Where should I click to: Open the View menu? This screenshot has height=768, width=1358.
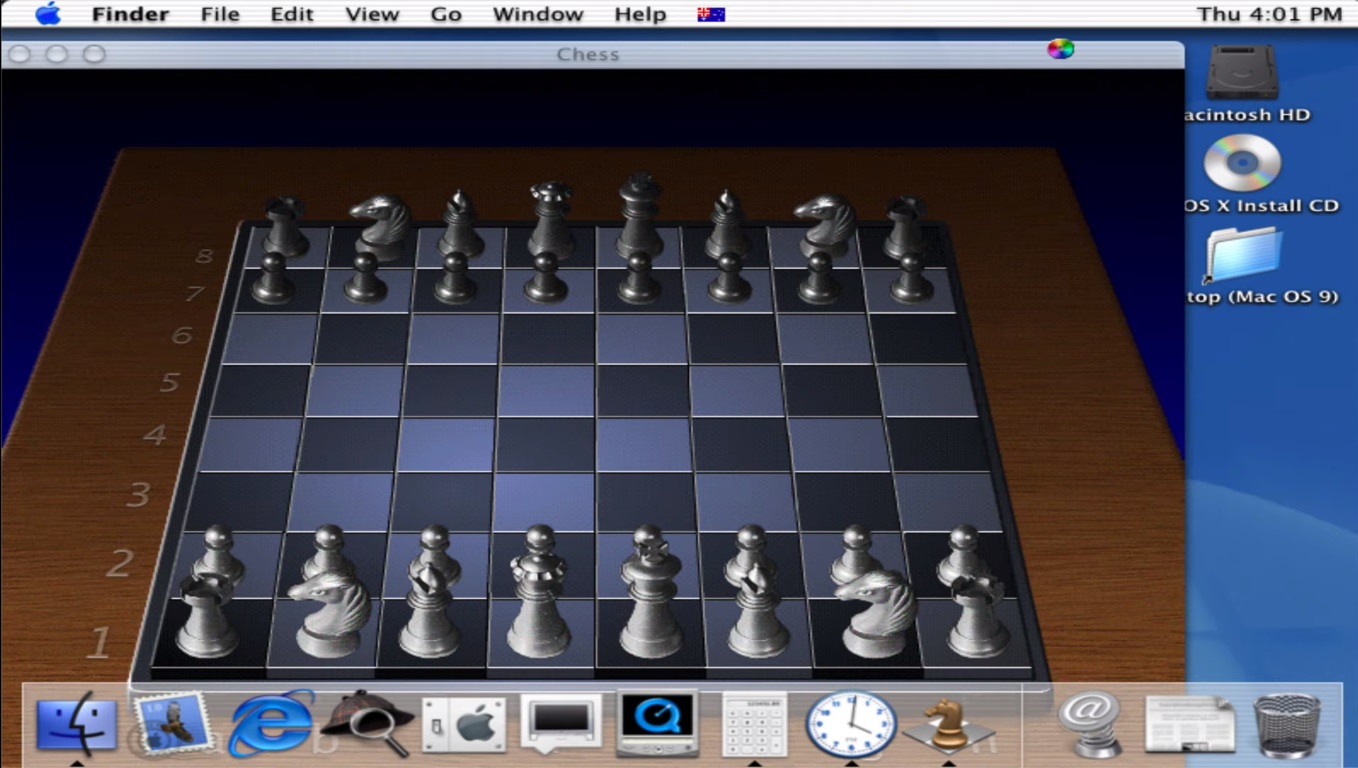(372, 14)
